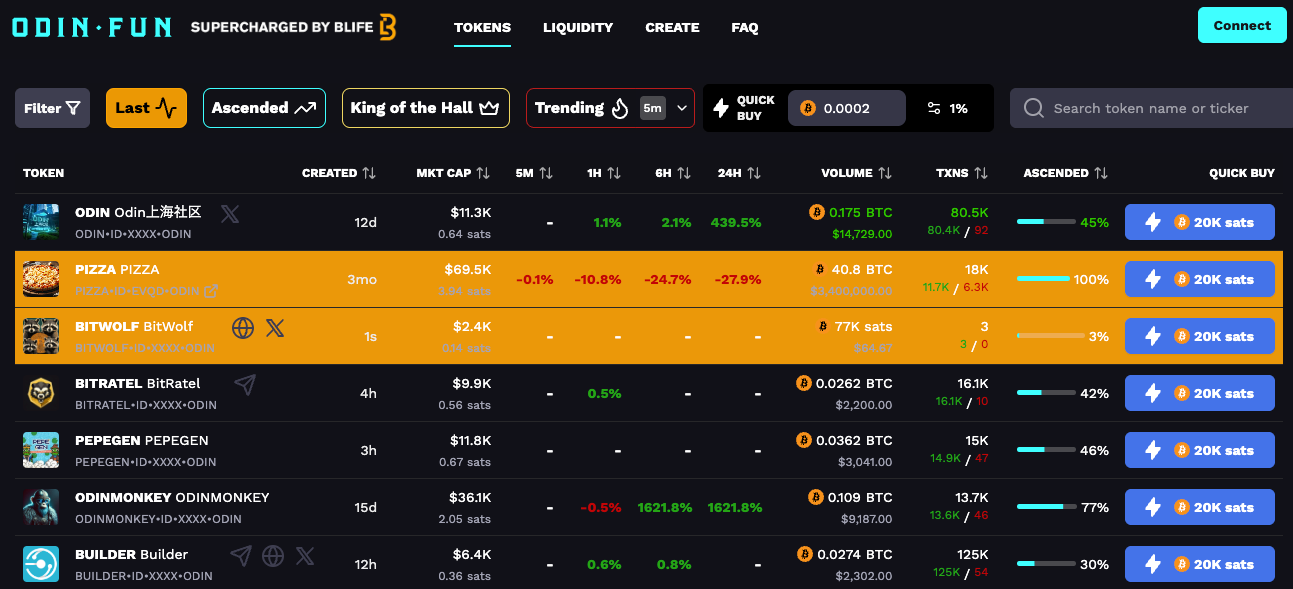Click ODIN ascended progress bar 45%
The image size is (1293, 589).
coord(1046,222)
